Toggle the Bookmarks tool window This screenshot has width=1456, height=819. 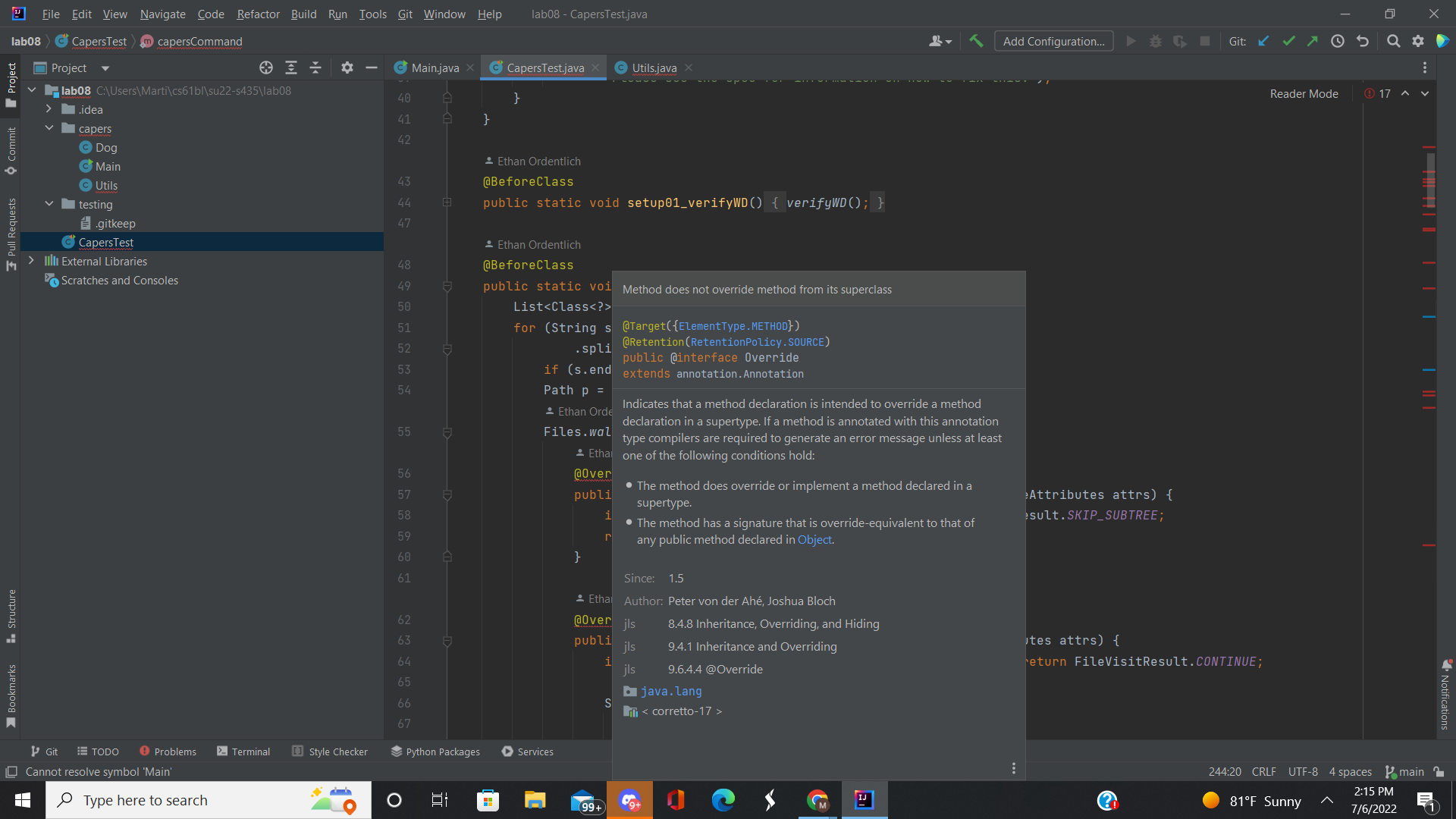click(x=11, y=695)
